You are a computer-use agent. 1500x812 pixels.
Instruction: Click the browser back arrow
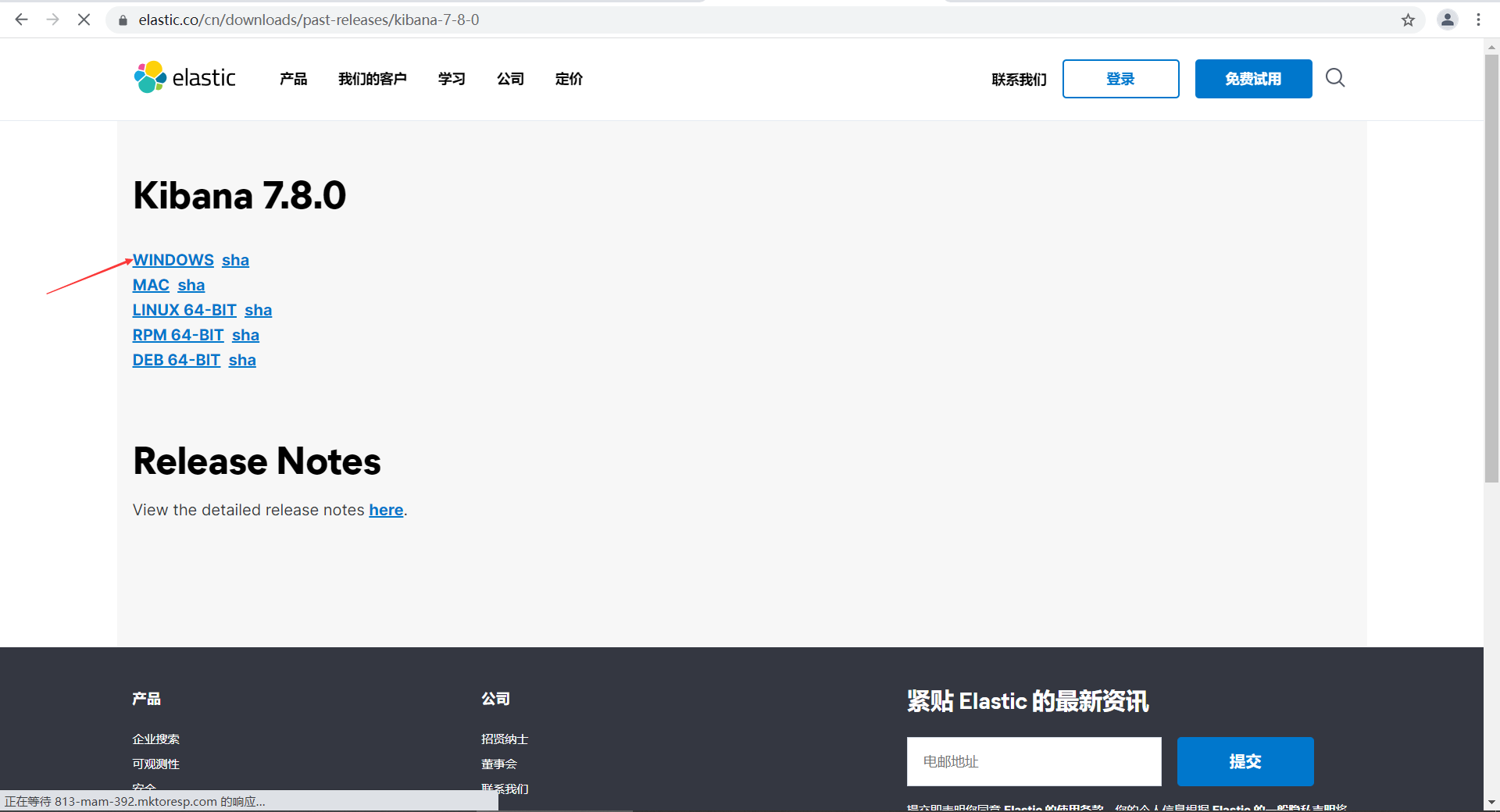21,20
